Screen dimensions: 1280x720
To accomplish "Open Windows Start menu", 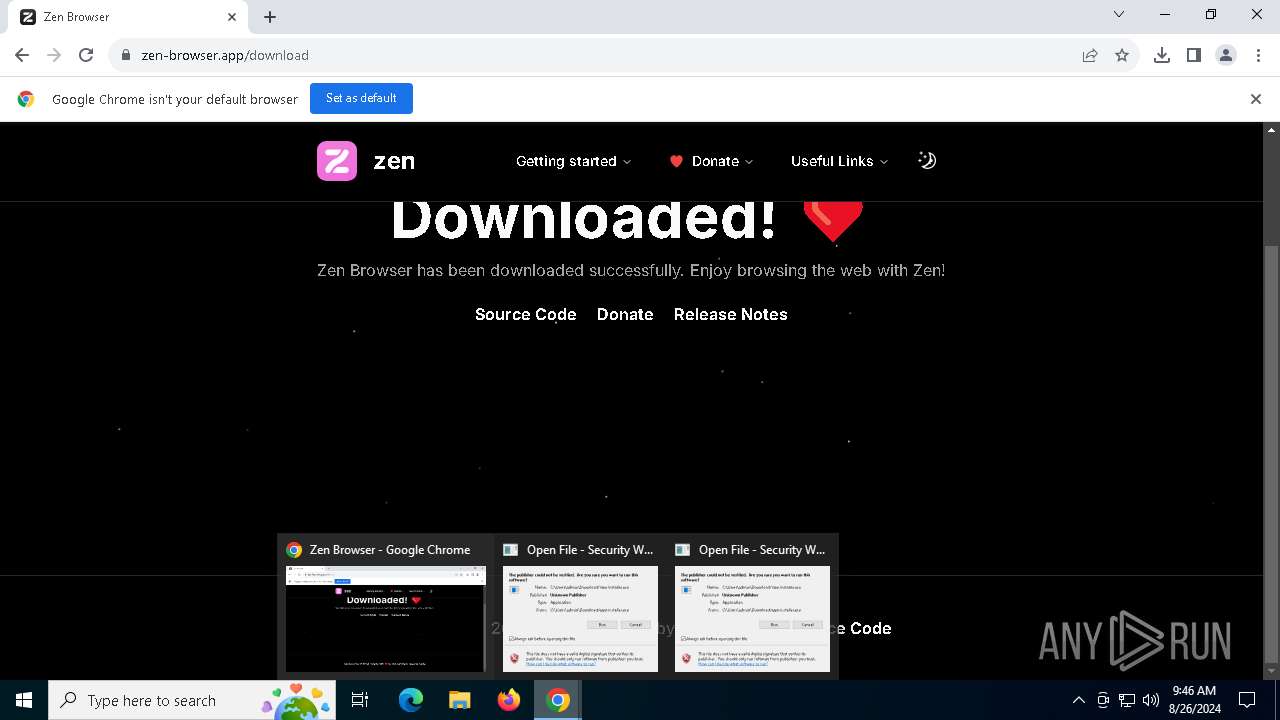I will [24, 700].
